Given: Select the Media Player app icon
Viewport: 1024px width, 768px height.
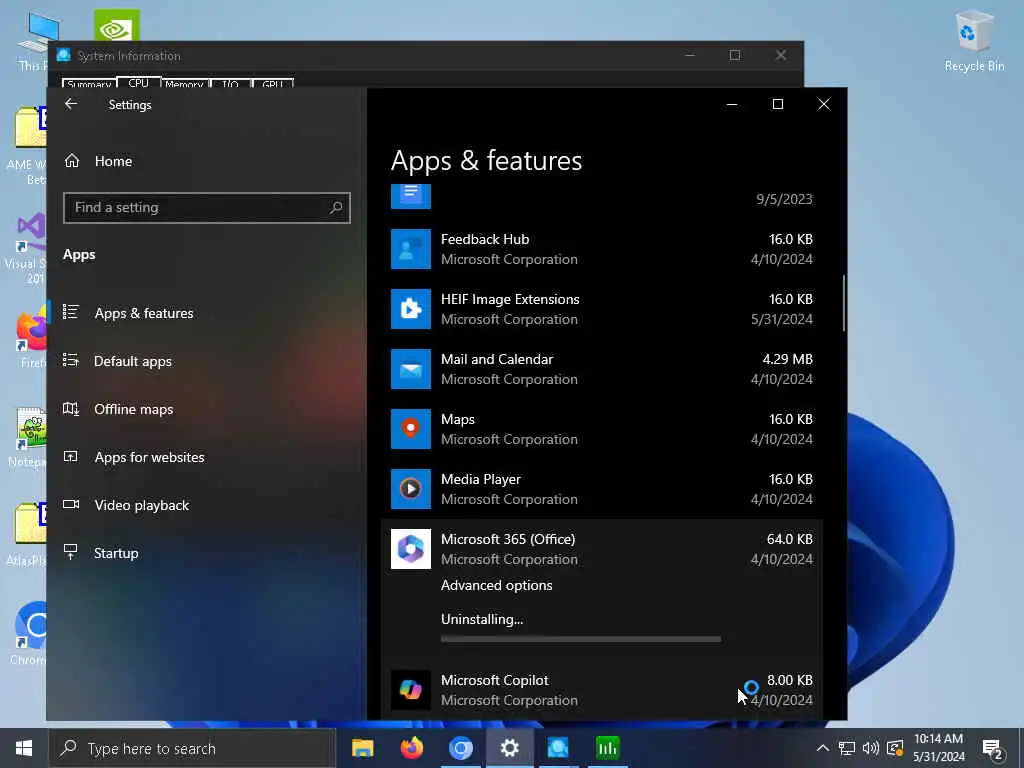Looking at the screenshot, I should 411,489.
